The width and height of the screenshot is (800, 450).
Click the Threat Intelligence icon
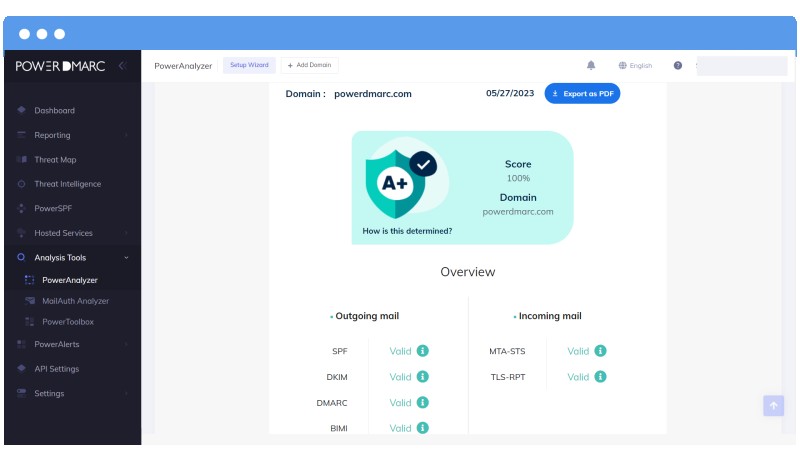click(x=21, y=184)
